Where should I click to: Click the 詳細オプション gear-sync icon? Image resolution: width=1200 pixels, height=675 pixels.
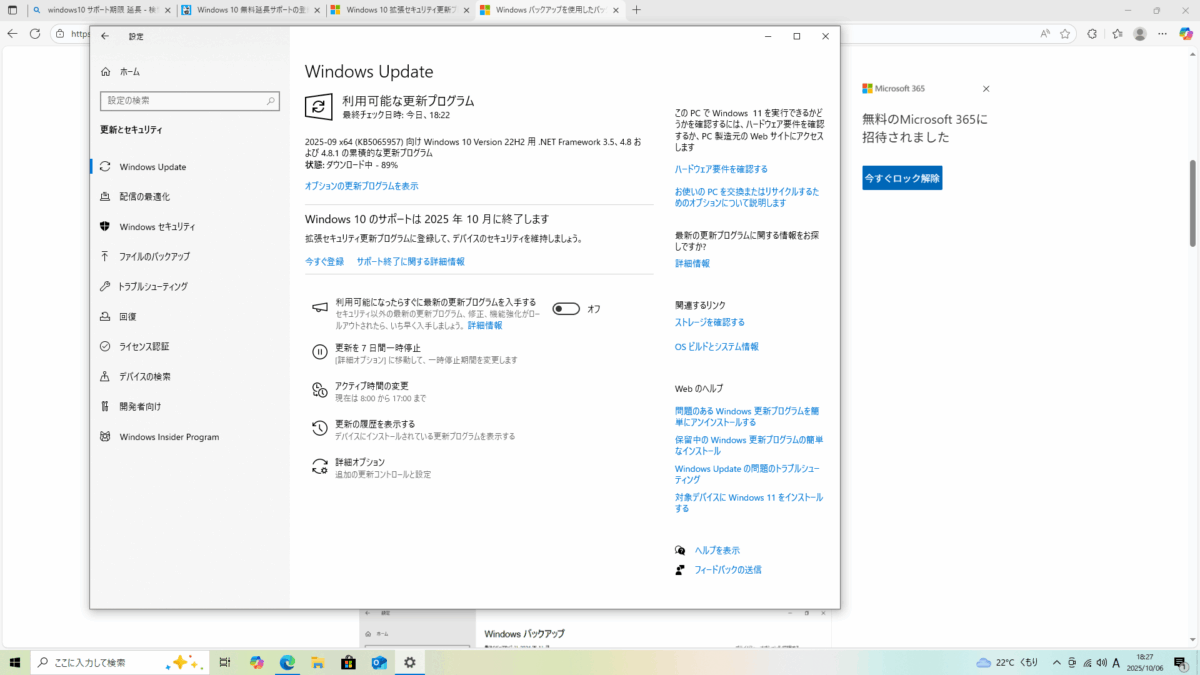click(319, 466)
